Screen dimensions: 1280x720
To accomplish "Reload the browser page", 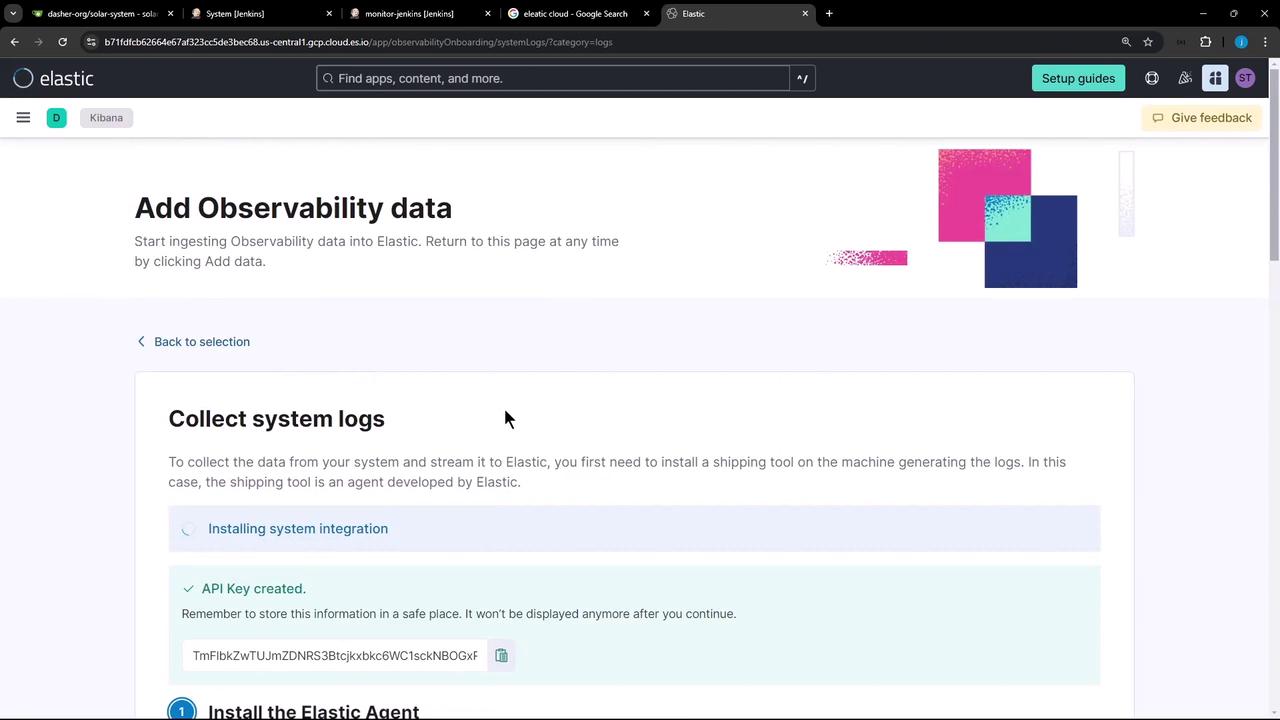I will point(62,42).
